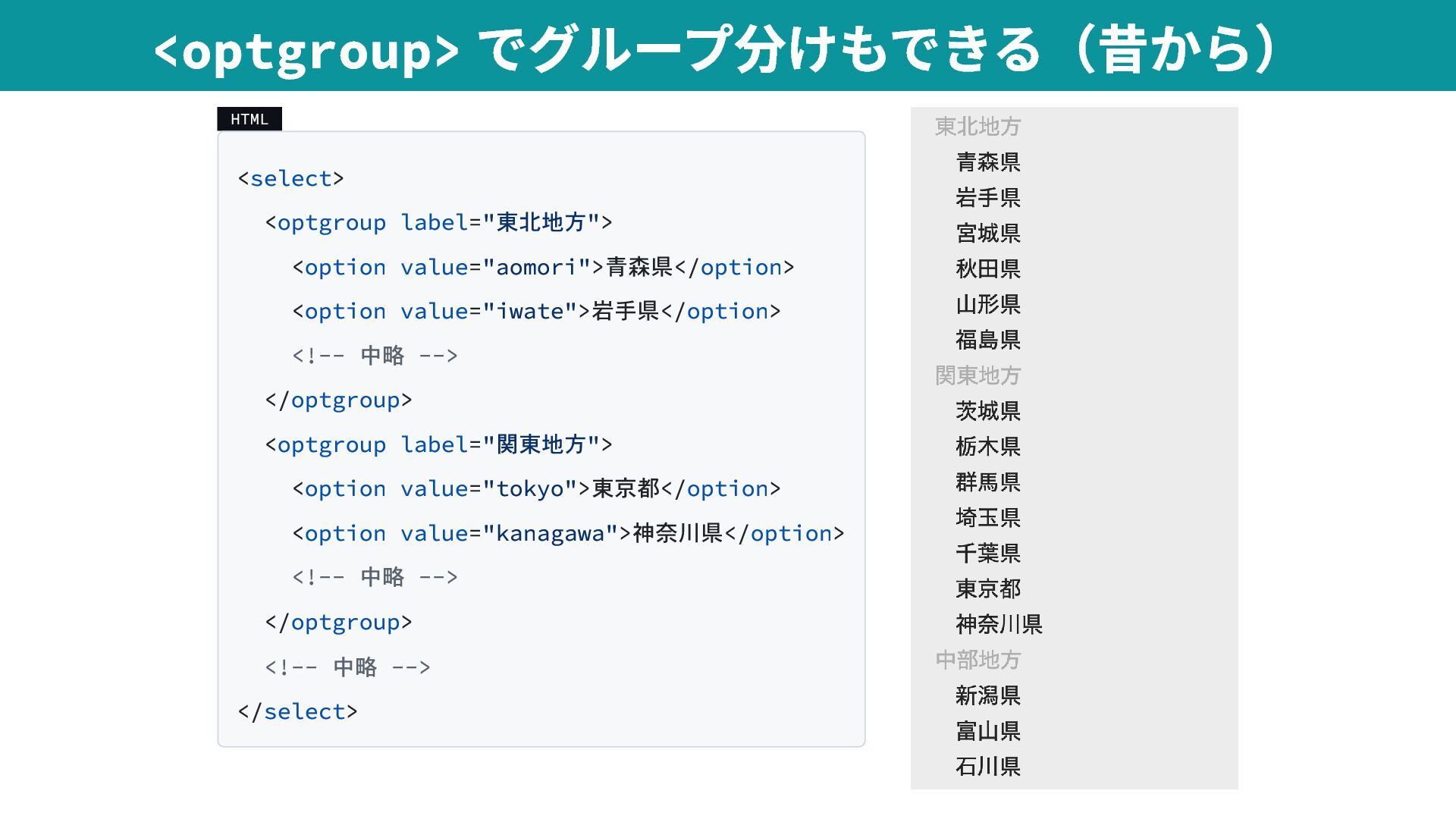The image size is (1456, 819).
Task: Select 青森県 option in the list
Action: coord(987,162)
